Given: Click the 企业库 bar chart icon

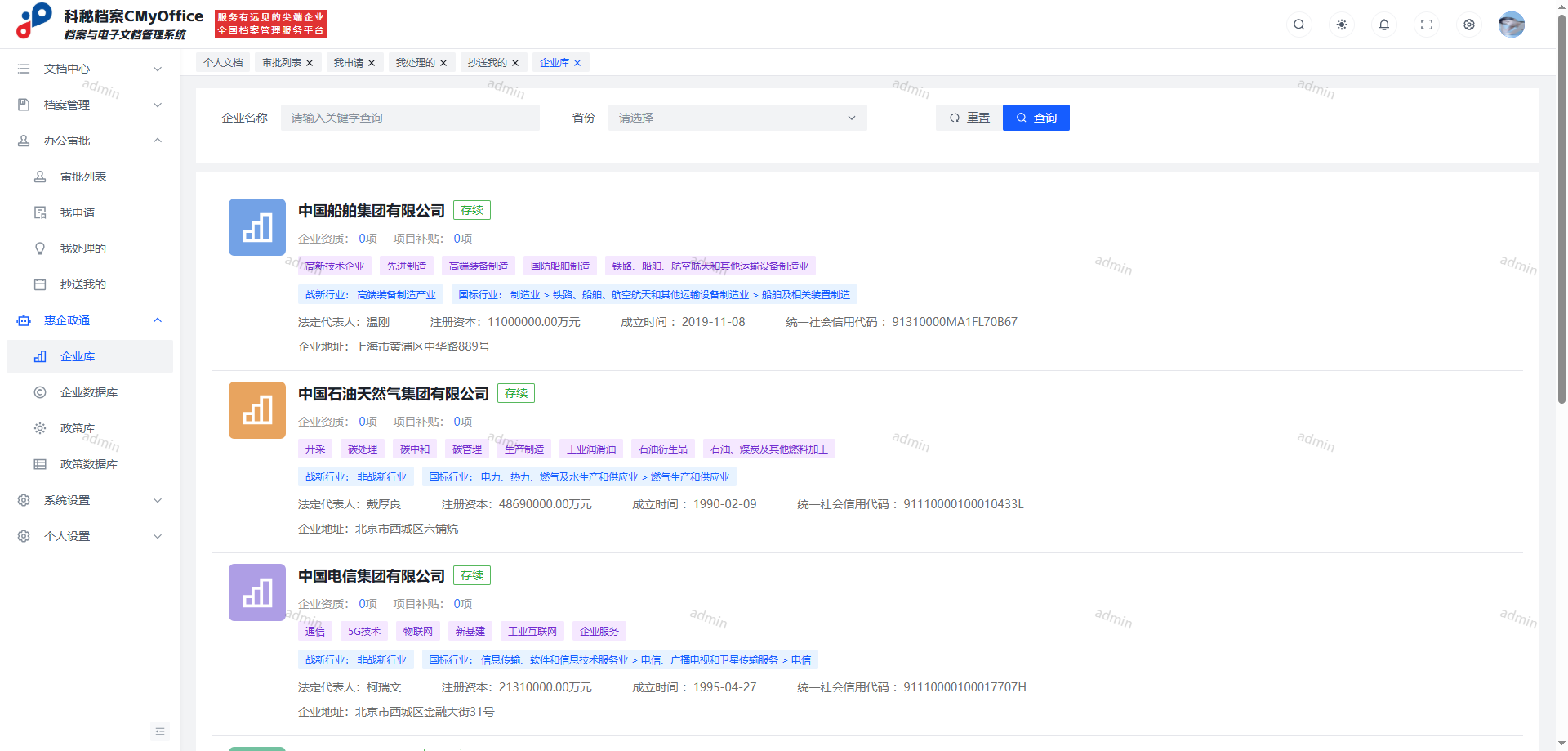Looking at the screenshot, I should coord(40,356).
